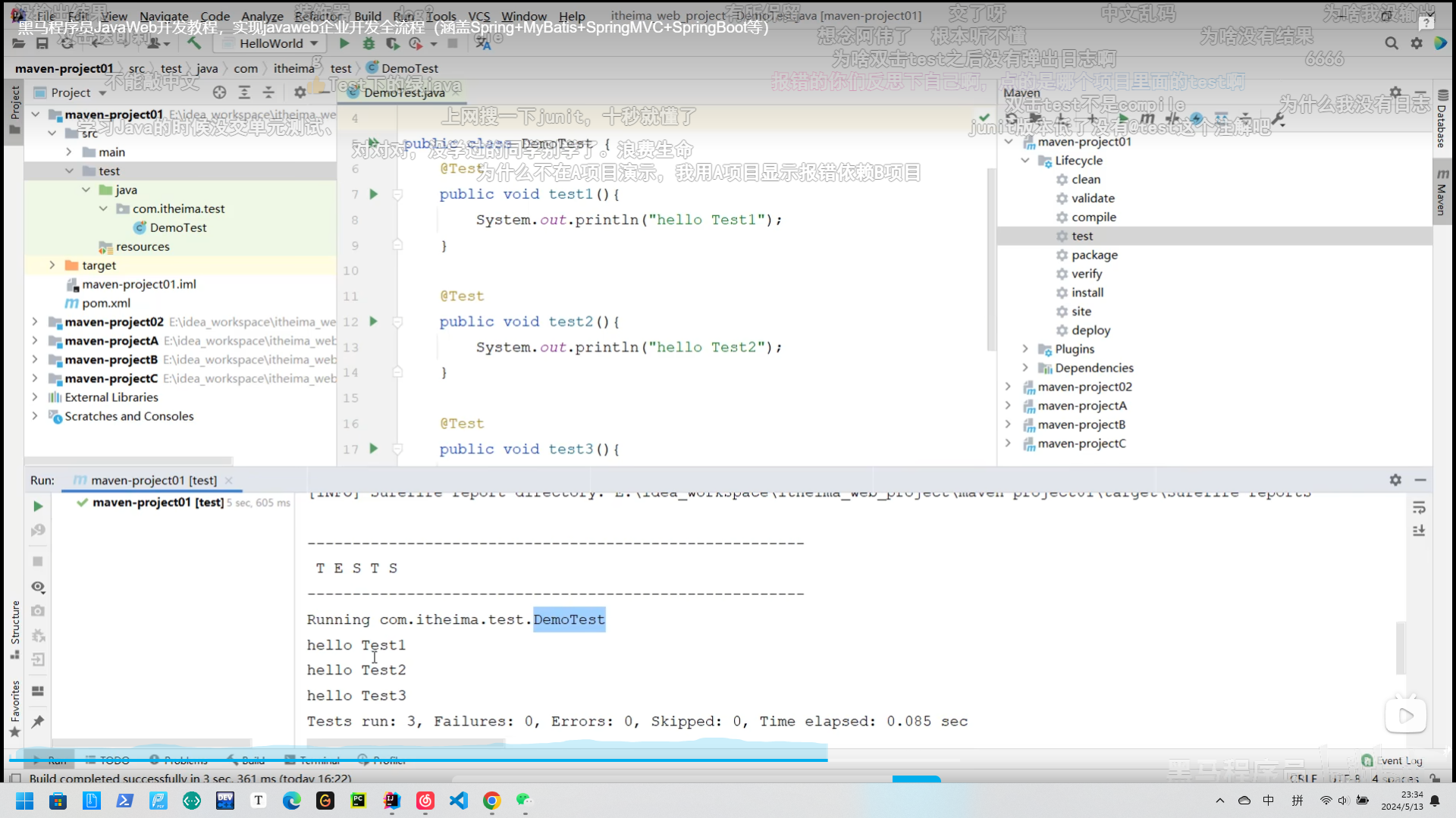Open Project panel options gear
Screen dimensions: 1456x818
point(300,92)
